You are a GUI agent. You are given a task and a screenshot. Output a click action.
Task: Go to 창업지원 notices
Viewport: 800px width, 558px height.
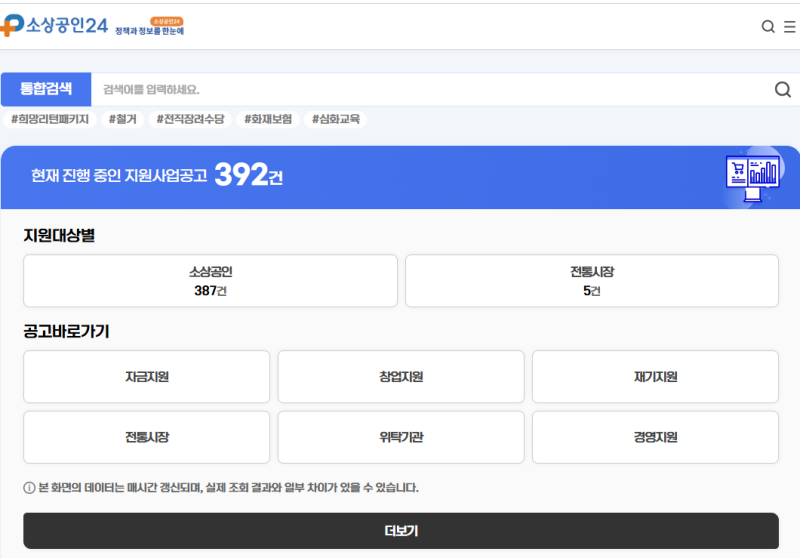coord(401,377)
